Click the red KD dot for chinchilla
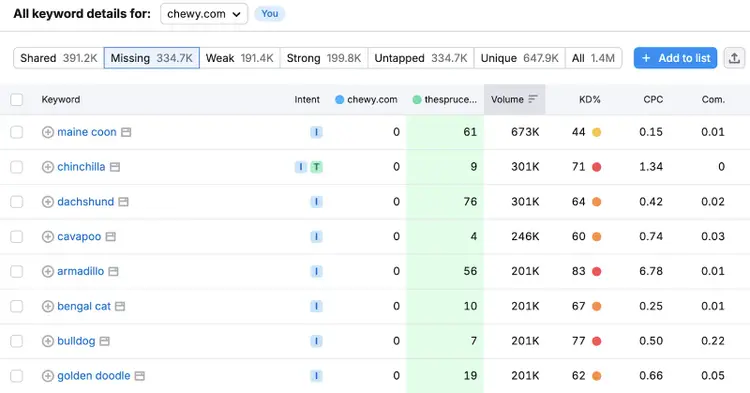Image resolution: width=750 pixels, height=393 pixels. click(596, 167)
